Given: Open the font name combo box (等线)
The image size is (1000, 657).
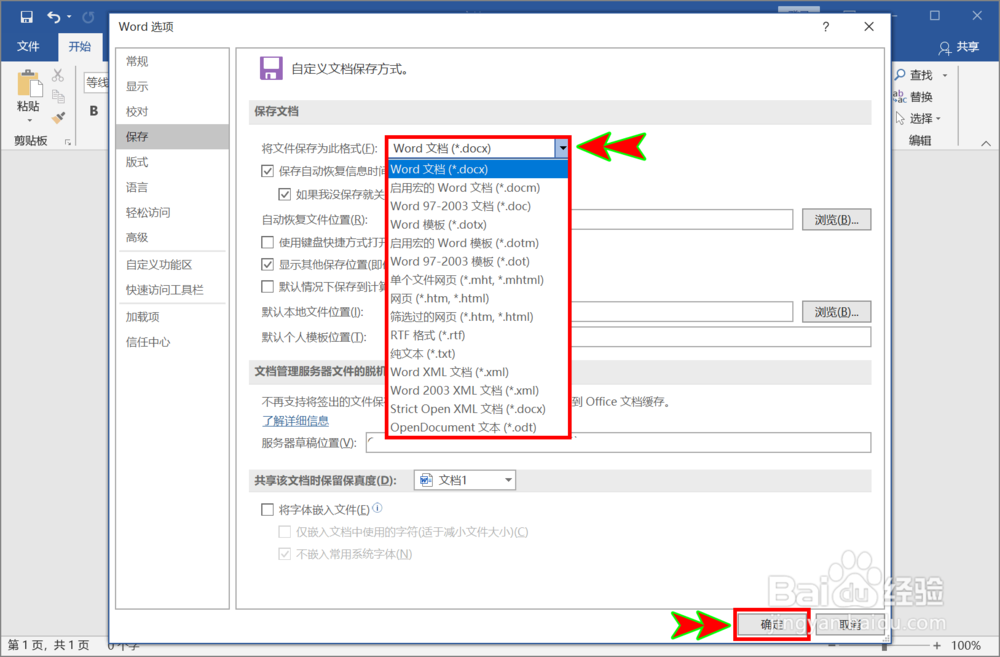Looking at the screenshot, I should click(96, 82).
